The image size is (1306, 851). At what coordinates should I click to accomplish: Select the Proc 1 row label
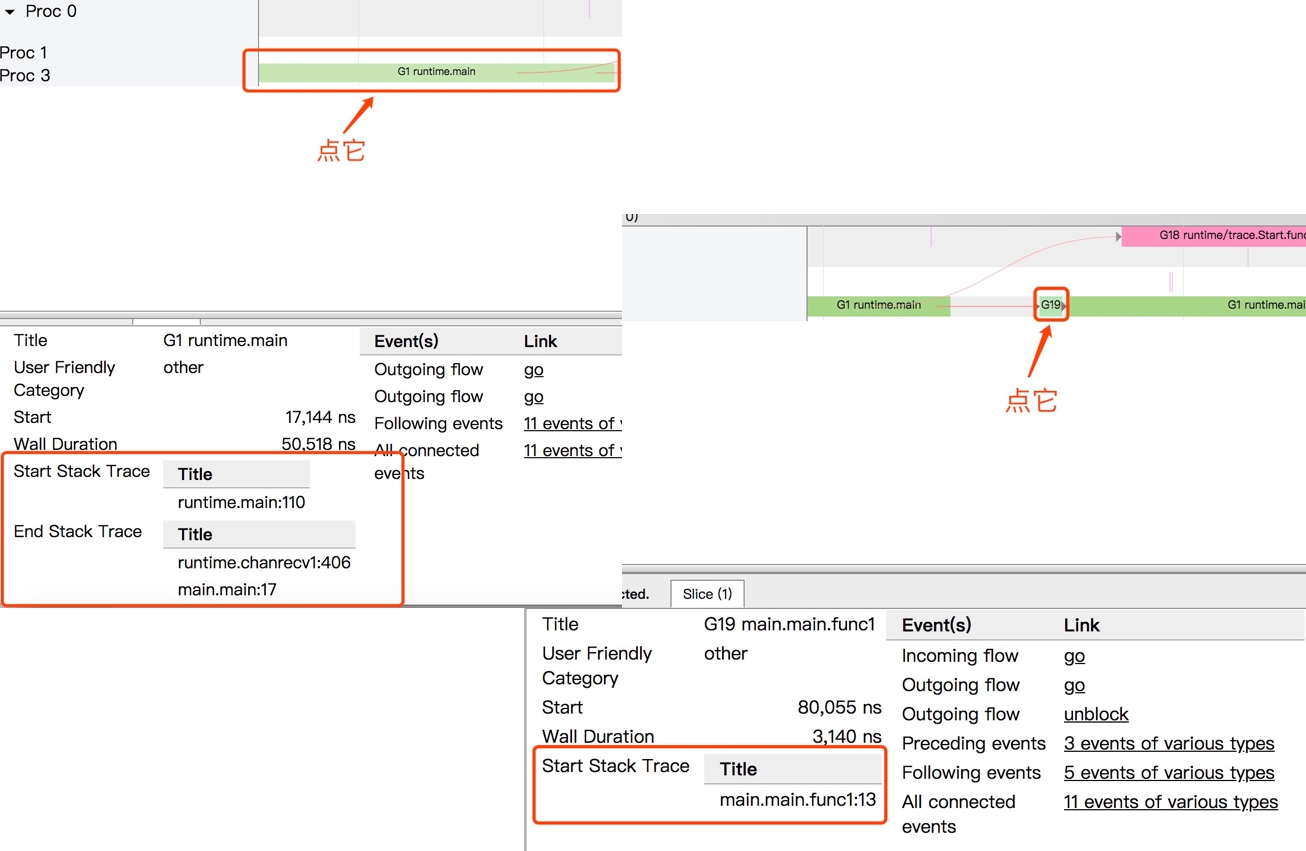(24, 53)
